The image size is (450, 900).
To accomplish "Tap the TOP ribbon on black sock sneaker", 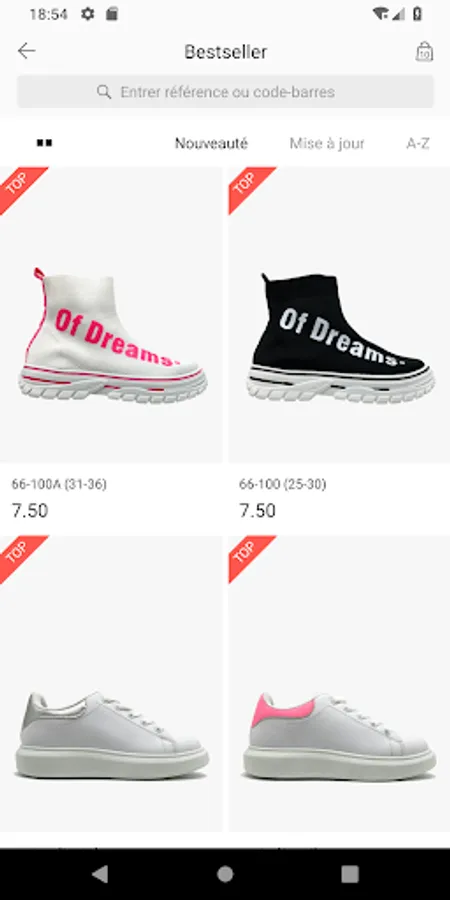I will (249, 187).
